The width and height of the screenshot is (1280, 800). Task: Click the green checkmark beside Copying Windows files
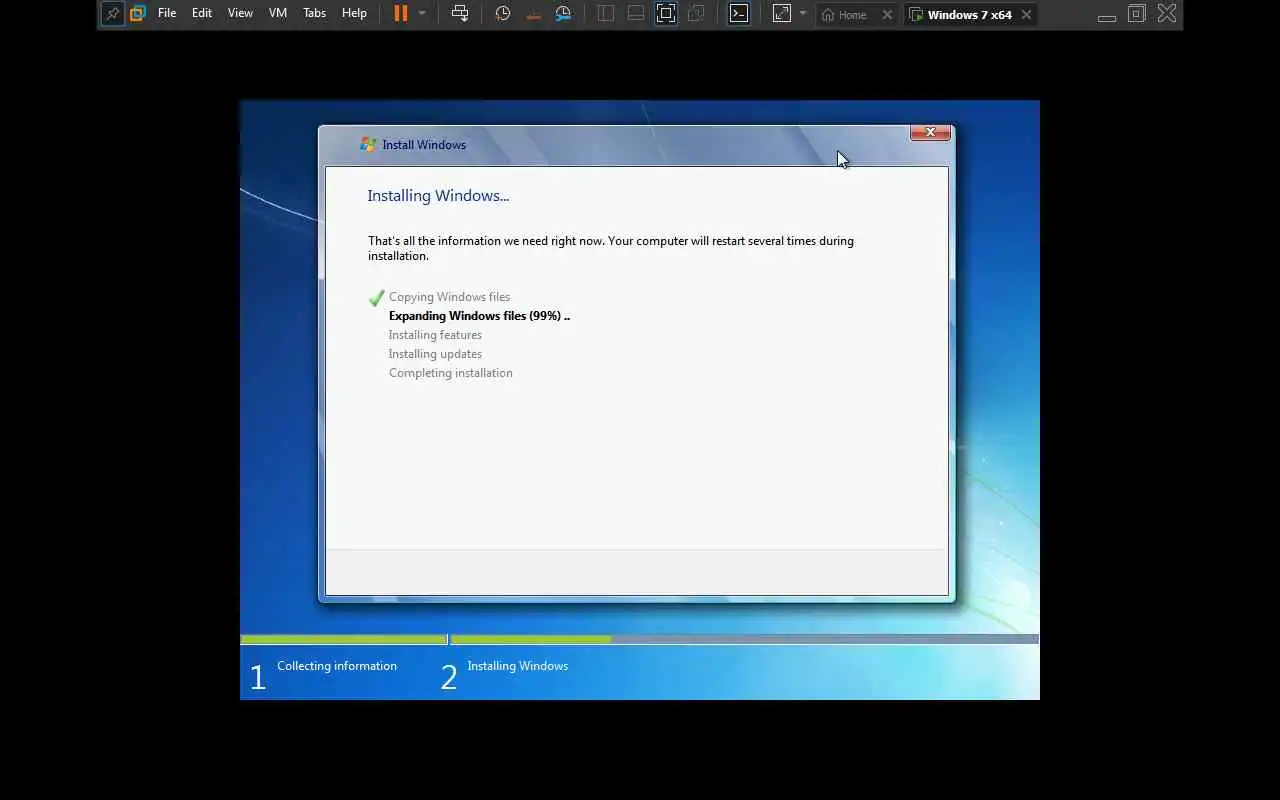coord(377,298)
